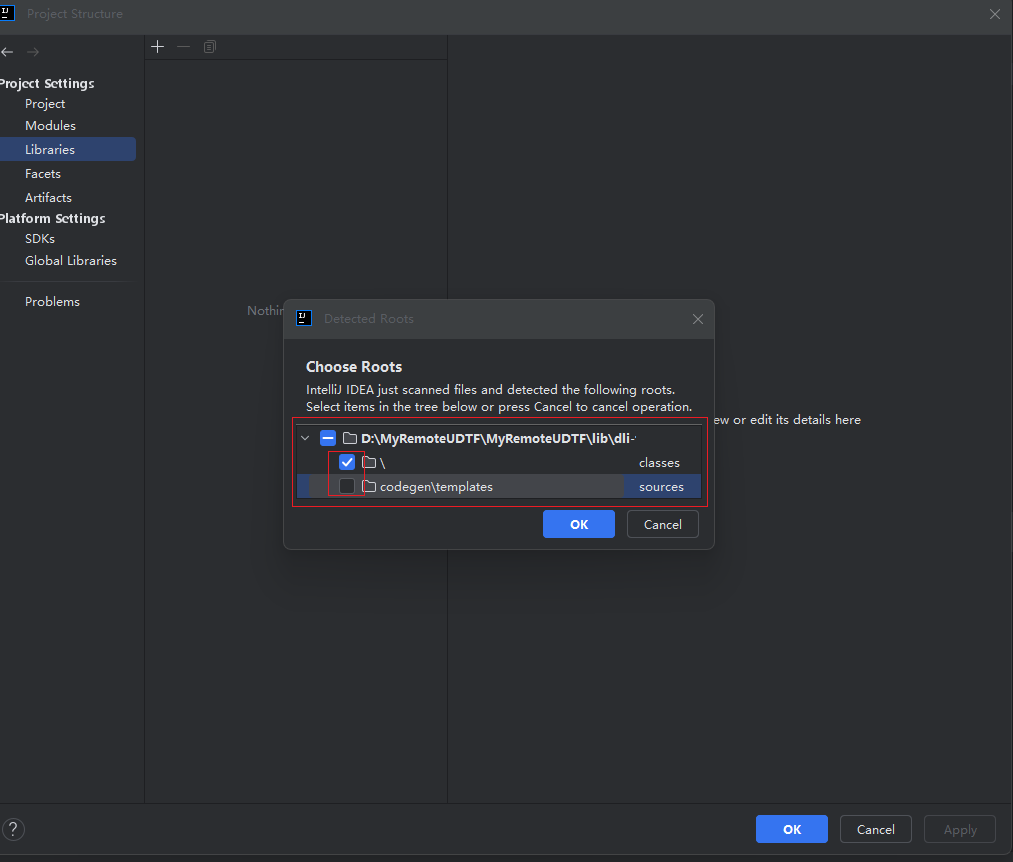Collapse the D:\MyRemoteUDTF tree node
The image size is (1013, 862).
[306, 439]
